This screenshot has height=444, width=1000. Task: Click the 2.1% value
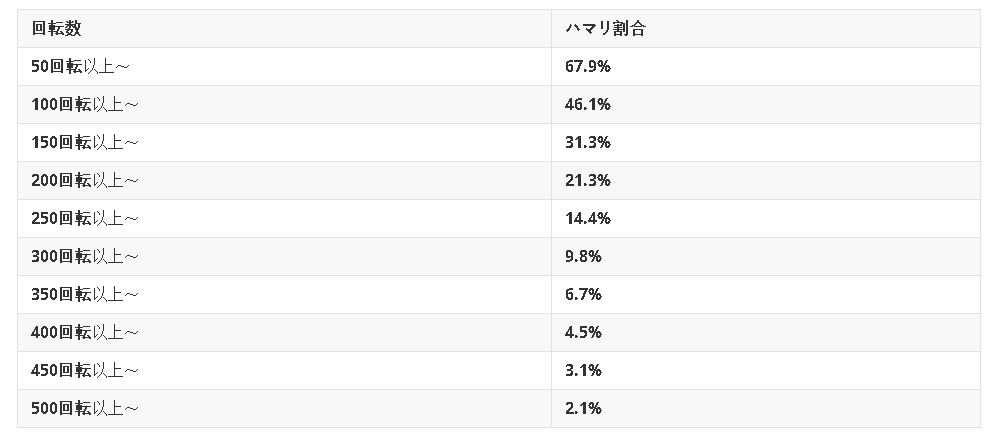(583, 408)
